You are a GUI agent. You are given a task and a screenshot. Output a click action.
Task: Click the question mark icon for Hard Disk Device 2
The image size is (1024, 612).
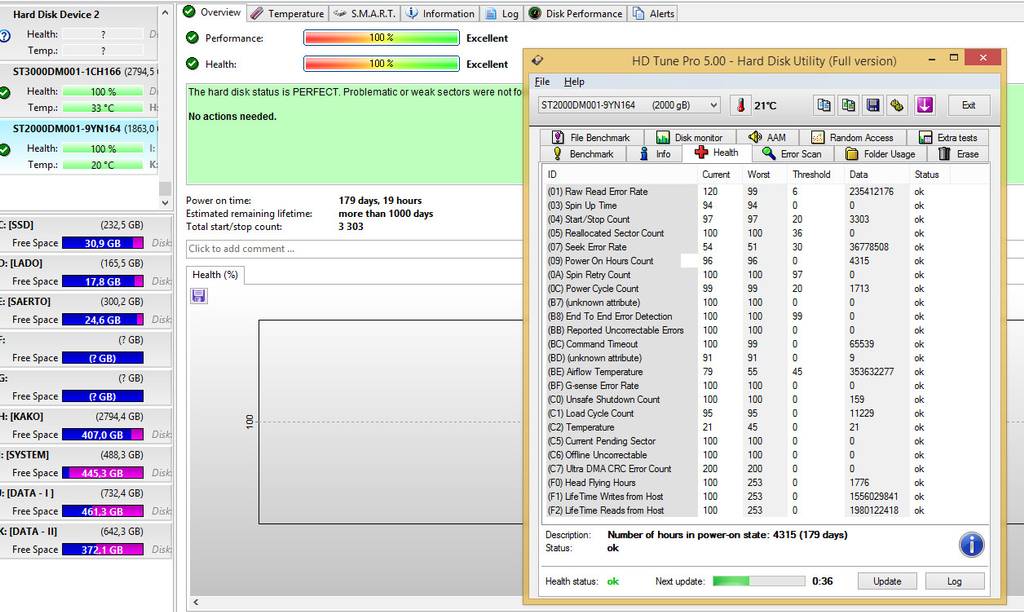tap(5, 37)
